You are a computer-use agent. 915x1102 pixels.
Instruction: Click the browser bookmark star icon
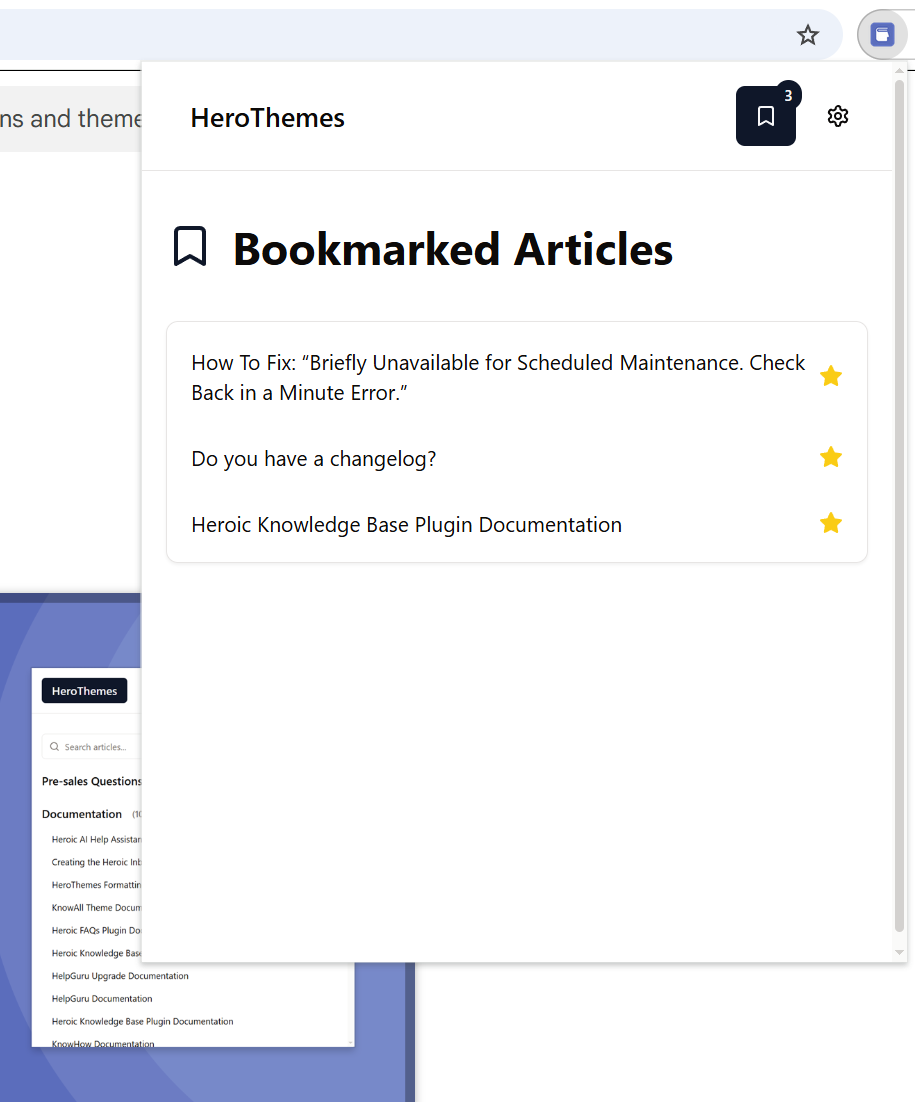coord(807,34)
